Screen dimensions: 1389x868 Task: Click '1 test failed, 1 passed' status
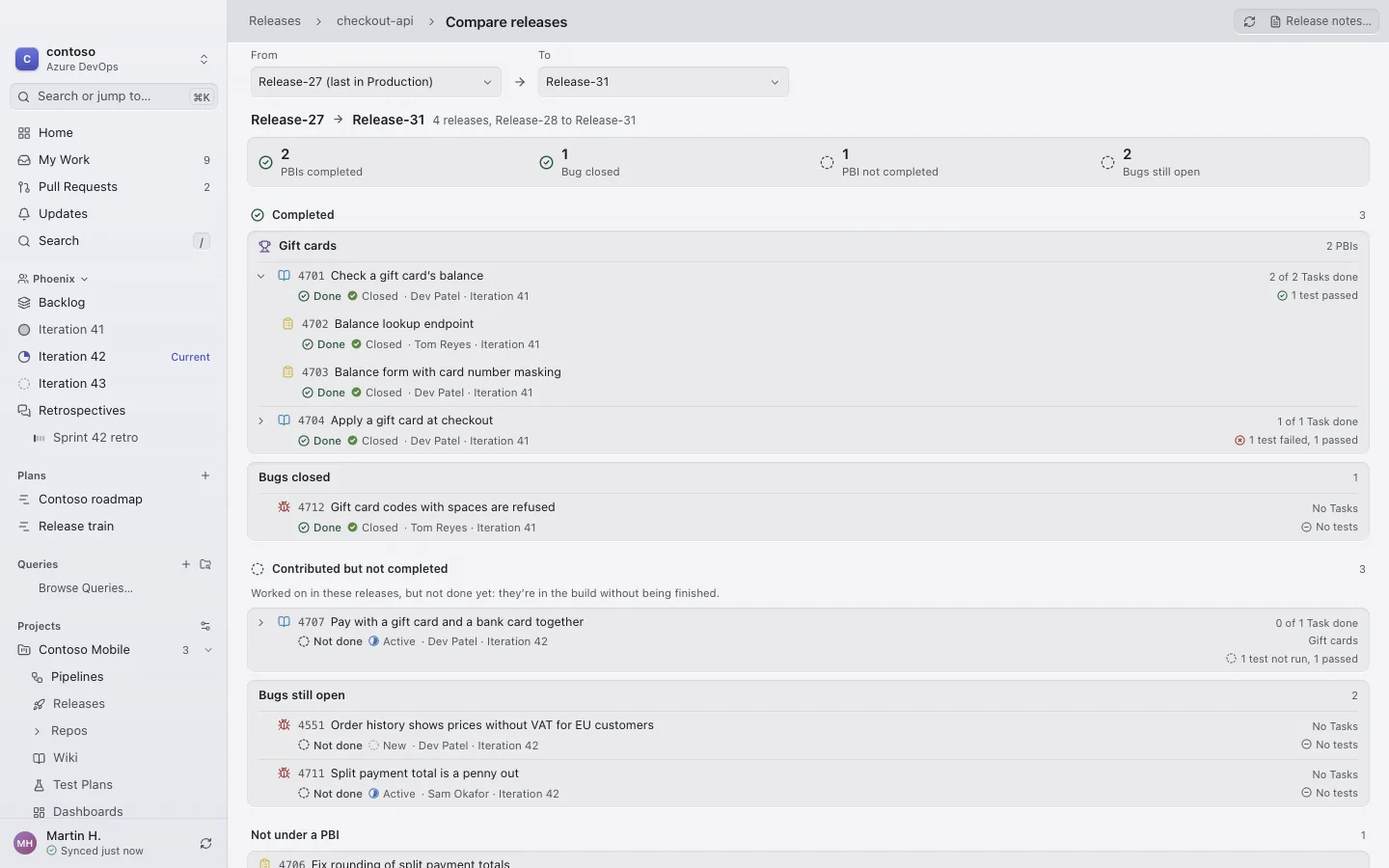(1295, 441)
